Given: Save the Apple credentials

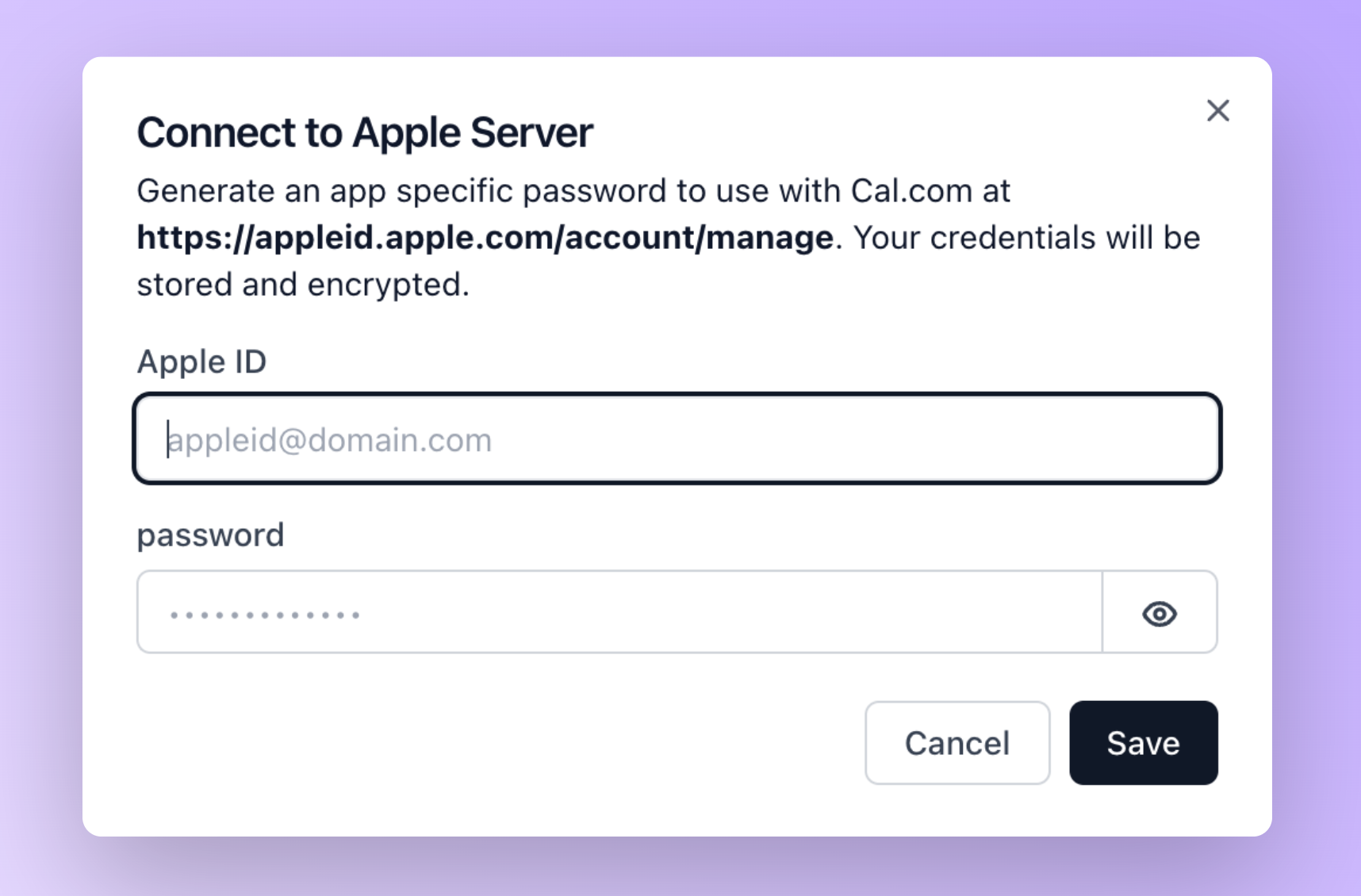Looking at the screenshot, I should (x=1143, y=743).
